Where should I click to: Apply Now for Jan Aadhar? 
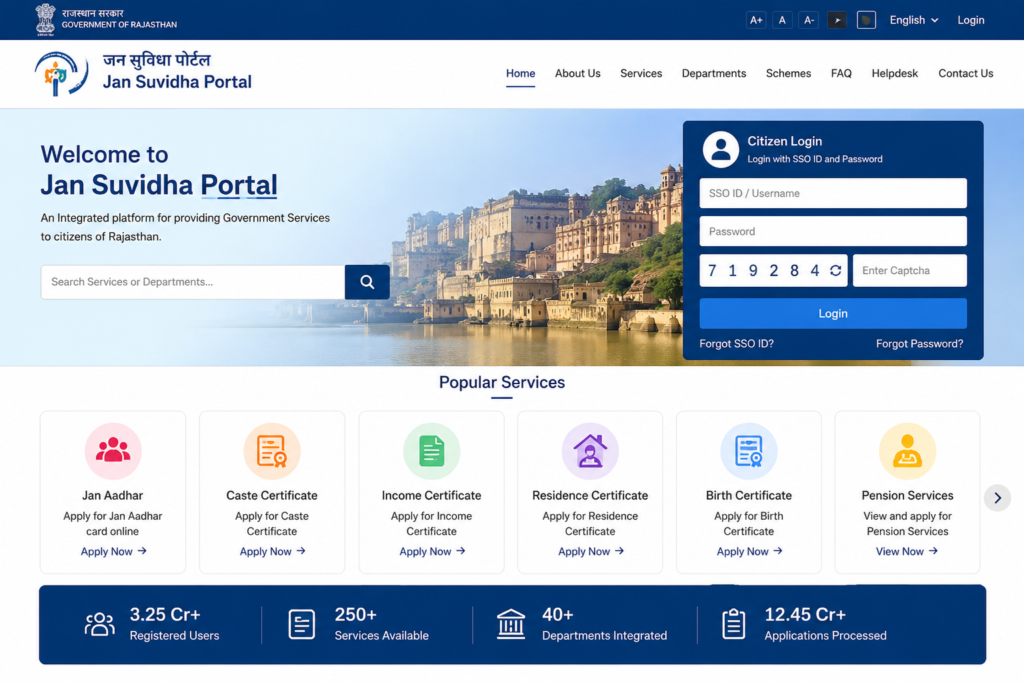[x=113, y=551]
